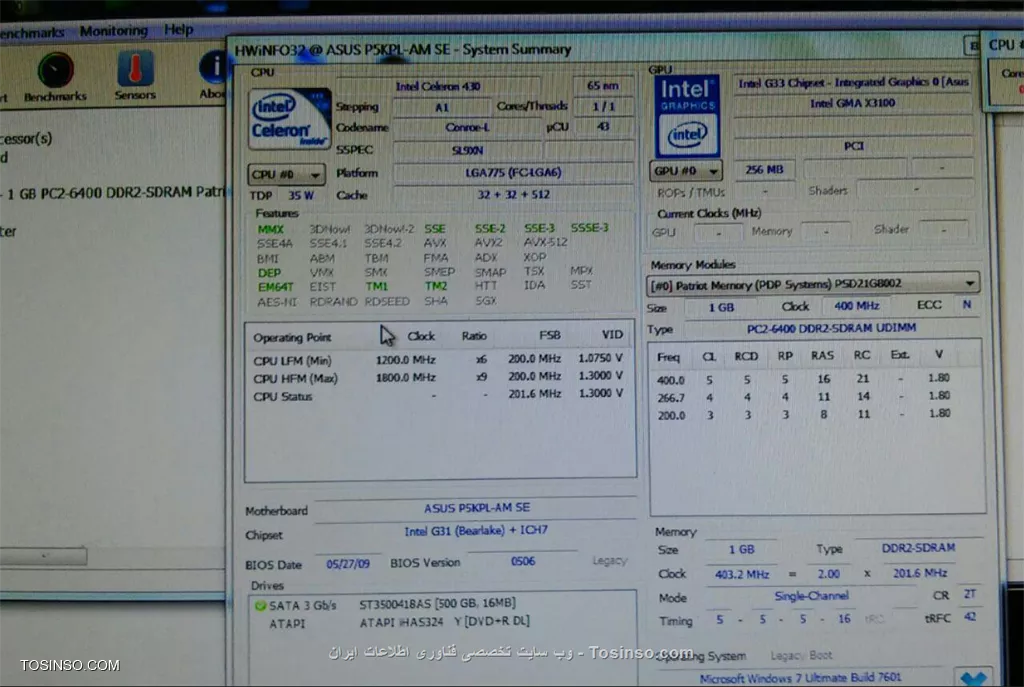Click the tRFC value 42

[x=970, y=616]
